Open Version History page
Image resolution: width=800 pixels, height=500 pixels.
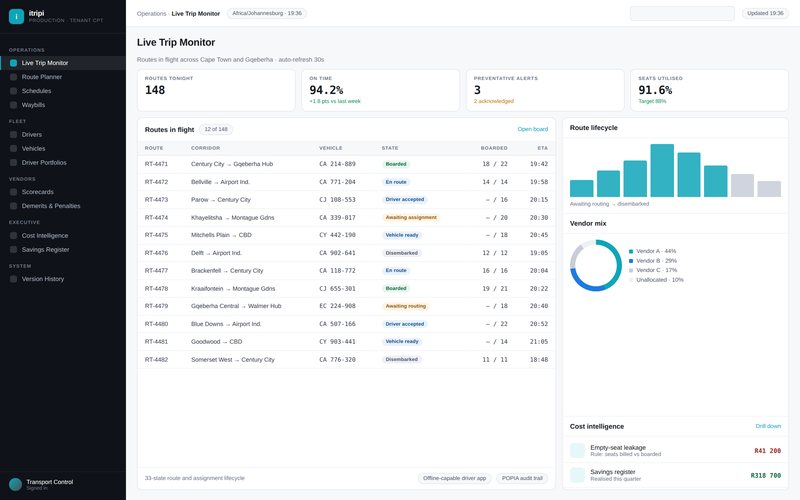[x=63, y=279]
